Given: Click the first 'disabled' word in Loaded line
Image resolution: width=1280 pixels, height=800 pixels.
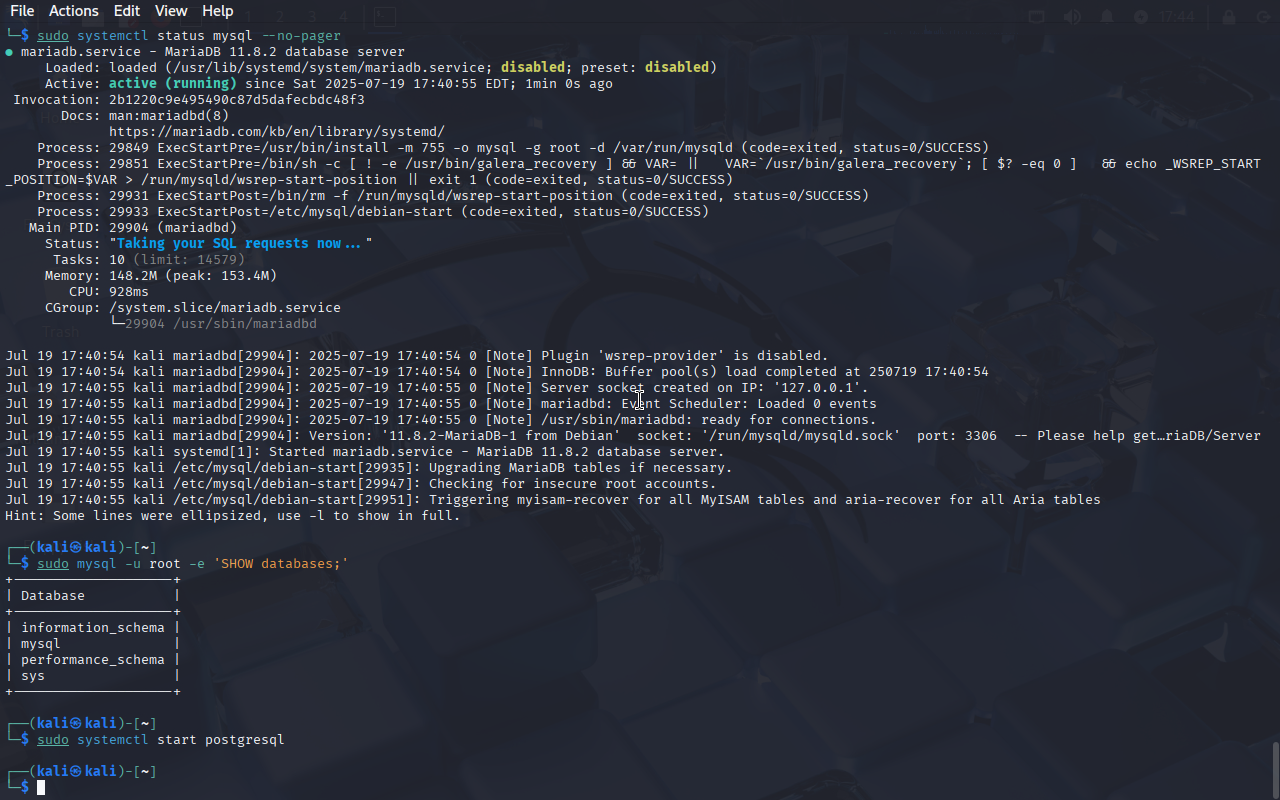Looking at the screenshot, I should [x=533, y=68].
